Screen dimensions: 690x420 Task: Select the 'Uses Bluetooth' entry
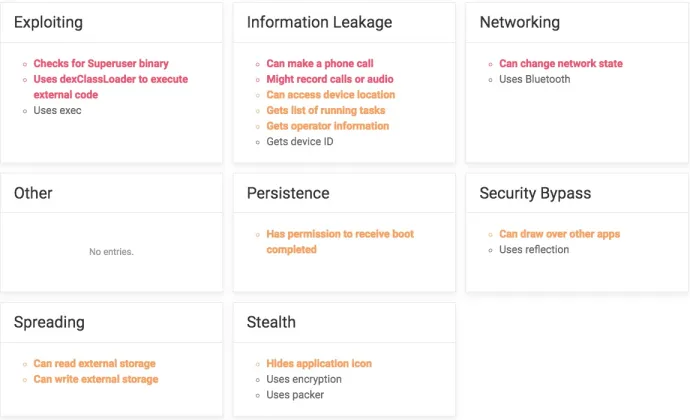534,79
